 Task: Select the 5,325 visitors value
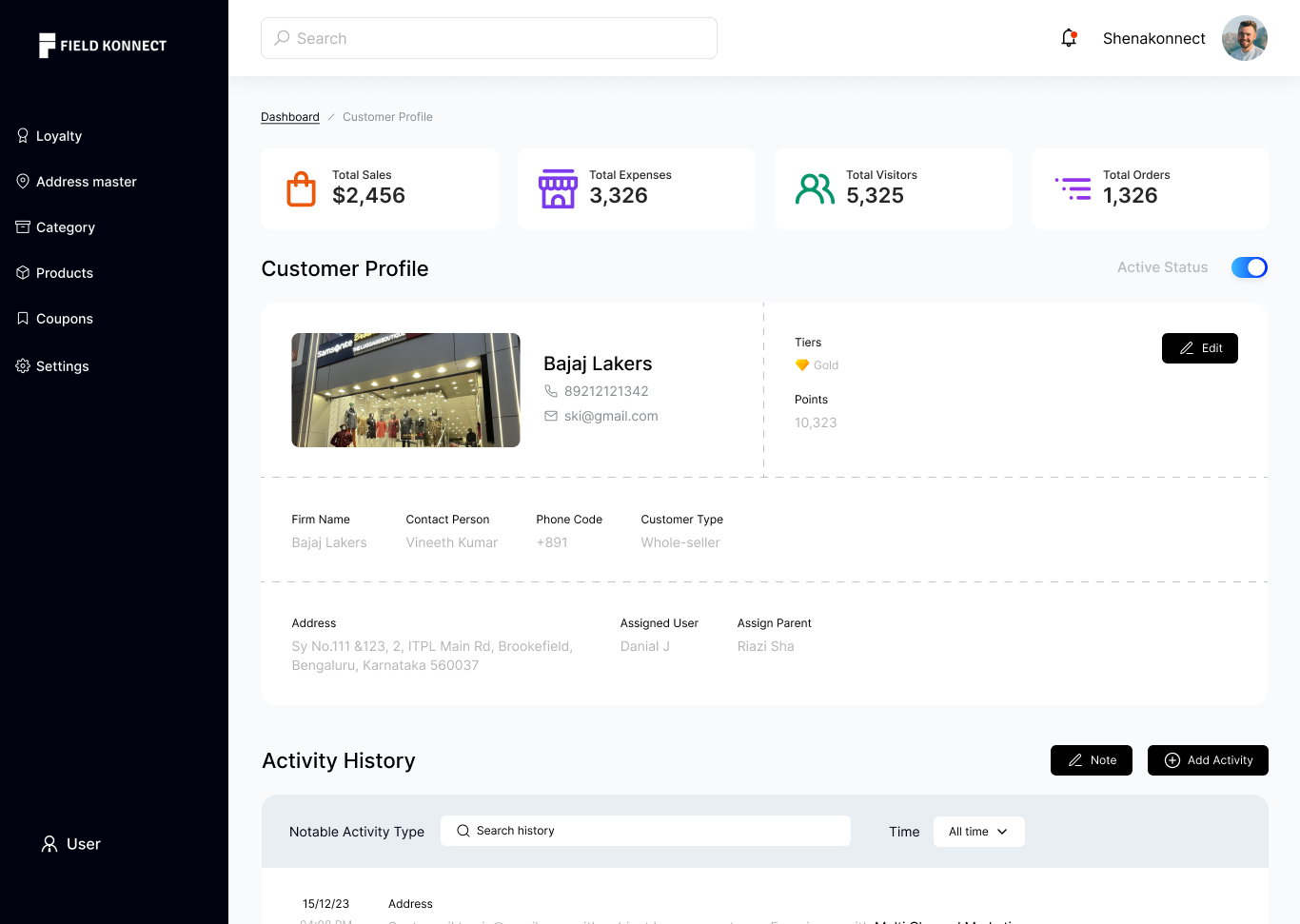click(875, 196)
